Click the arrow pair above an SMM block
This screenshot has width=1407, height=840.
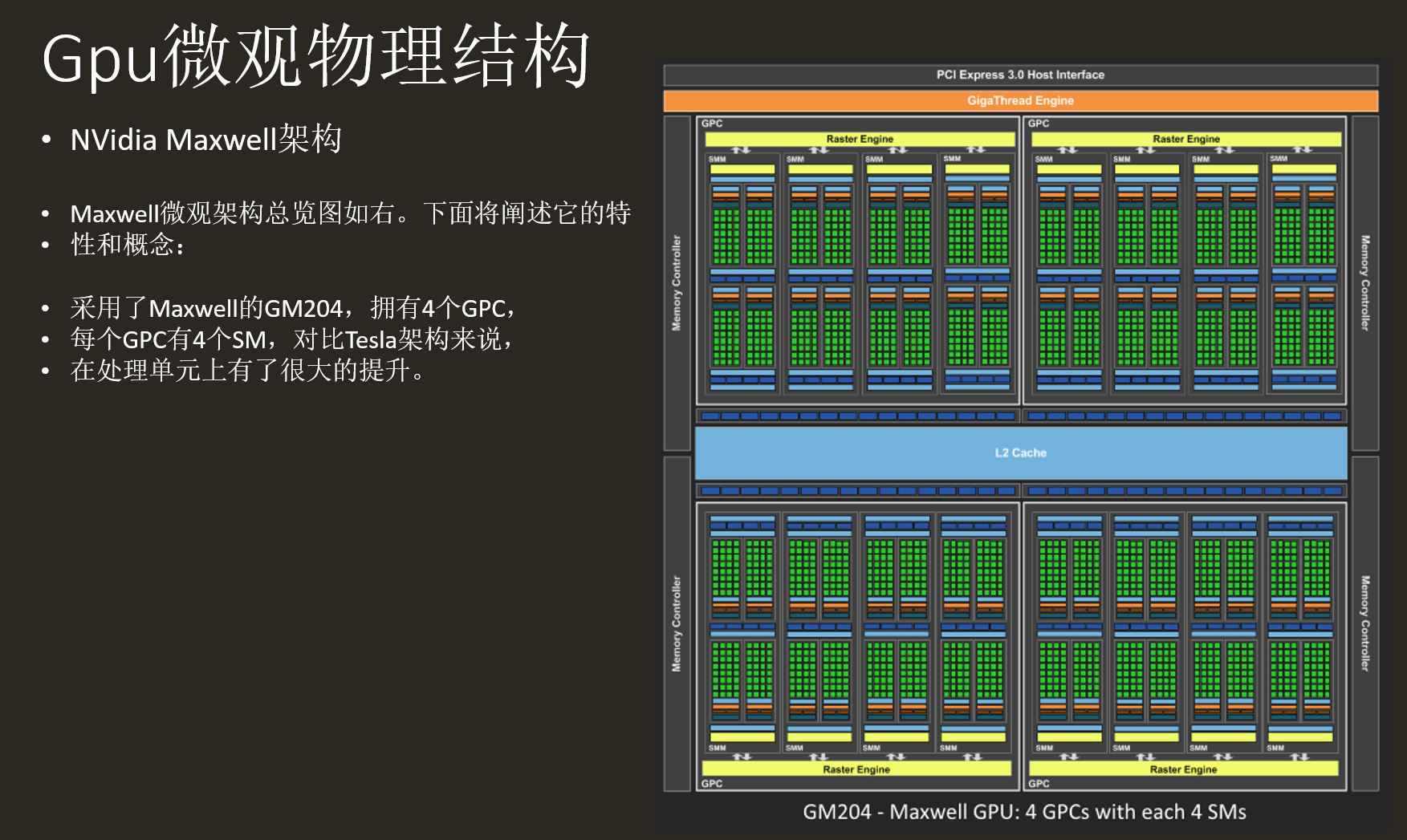(740, 149)
